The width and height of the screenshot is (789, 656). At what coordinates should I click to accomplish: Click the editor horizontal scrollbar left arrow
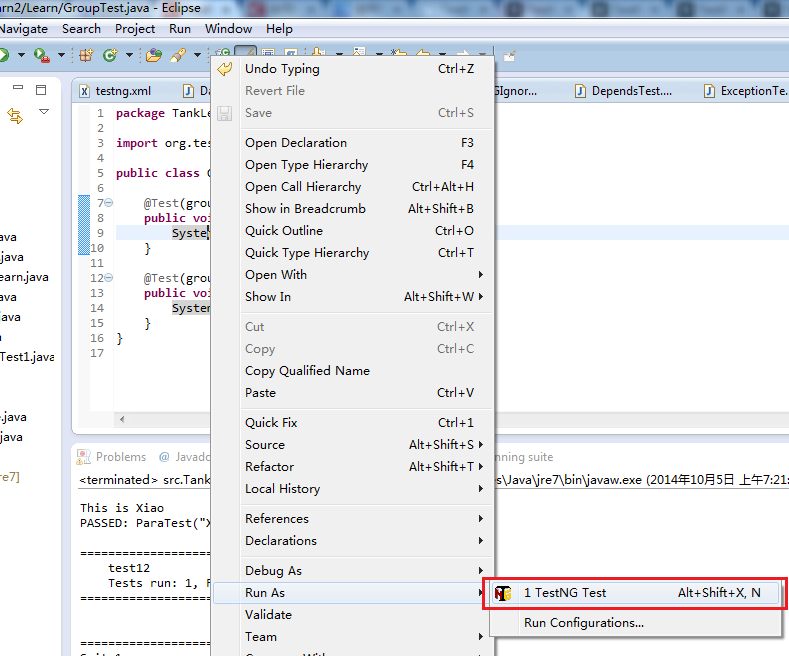tap(122, 419)
